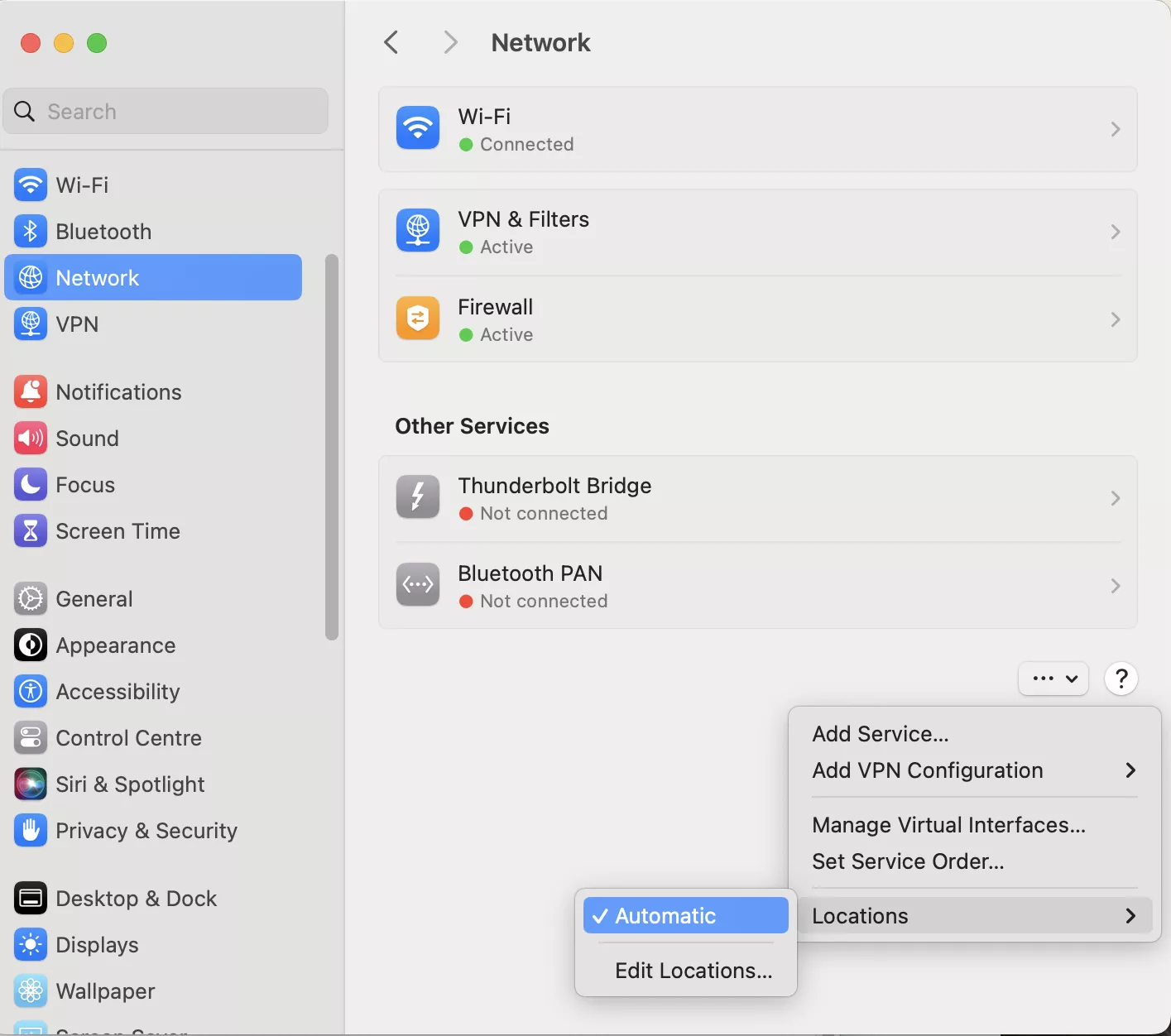Click the sidebar scrollbar
Viewport: 1171px width, 1036px height.
(x=332, y=447)
